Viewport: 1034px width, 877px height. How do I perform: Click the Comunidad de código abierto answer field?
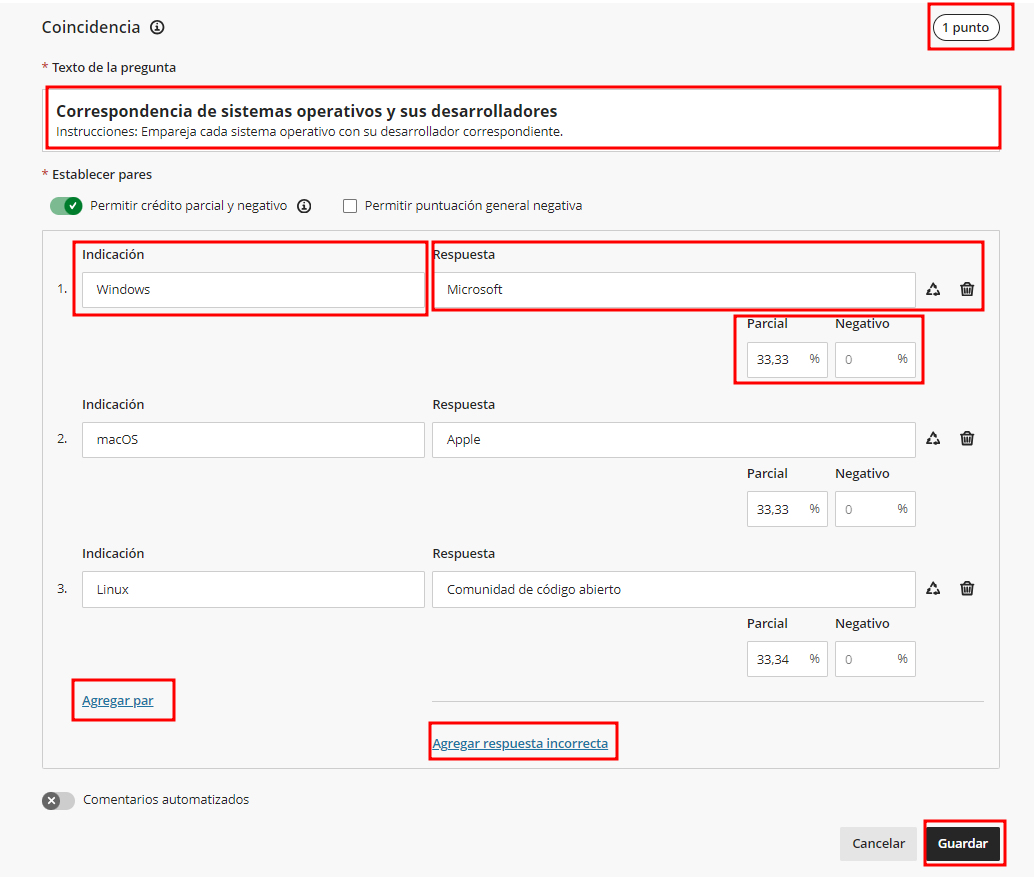(672, 589)
